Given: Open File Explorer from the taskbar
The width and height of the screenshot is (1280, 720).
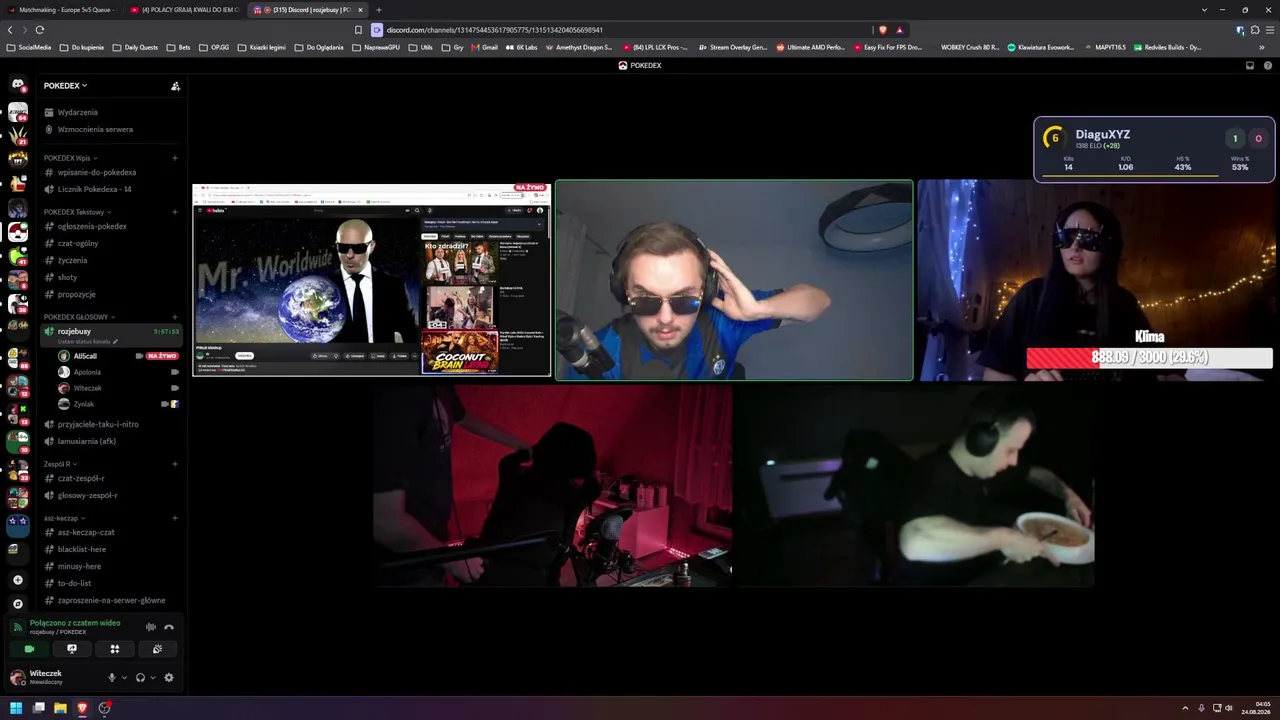Looking at the screenshot, I should coord(60,708).
